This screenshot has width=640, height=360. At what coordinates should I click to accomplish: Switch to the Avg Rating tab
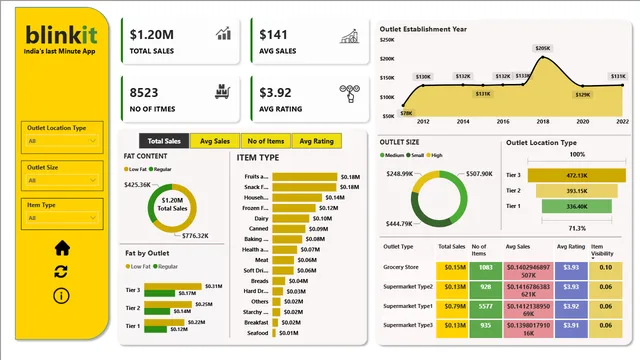317,141
